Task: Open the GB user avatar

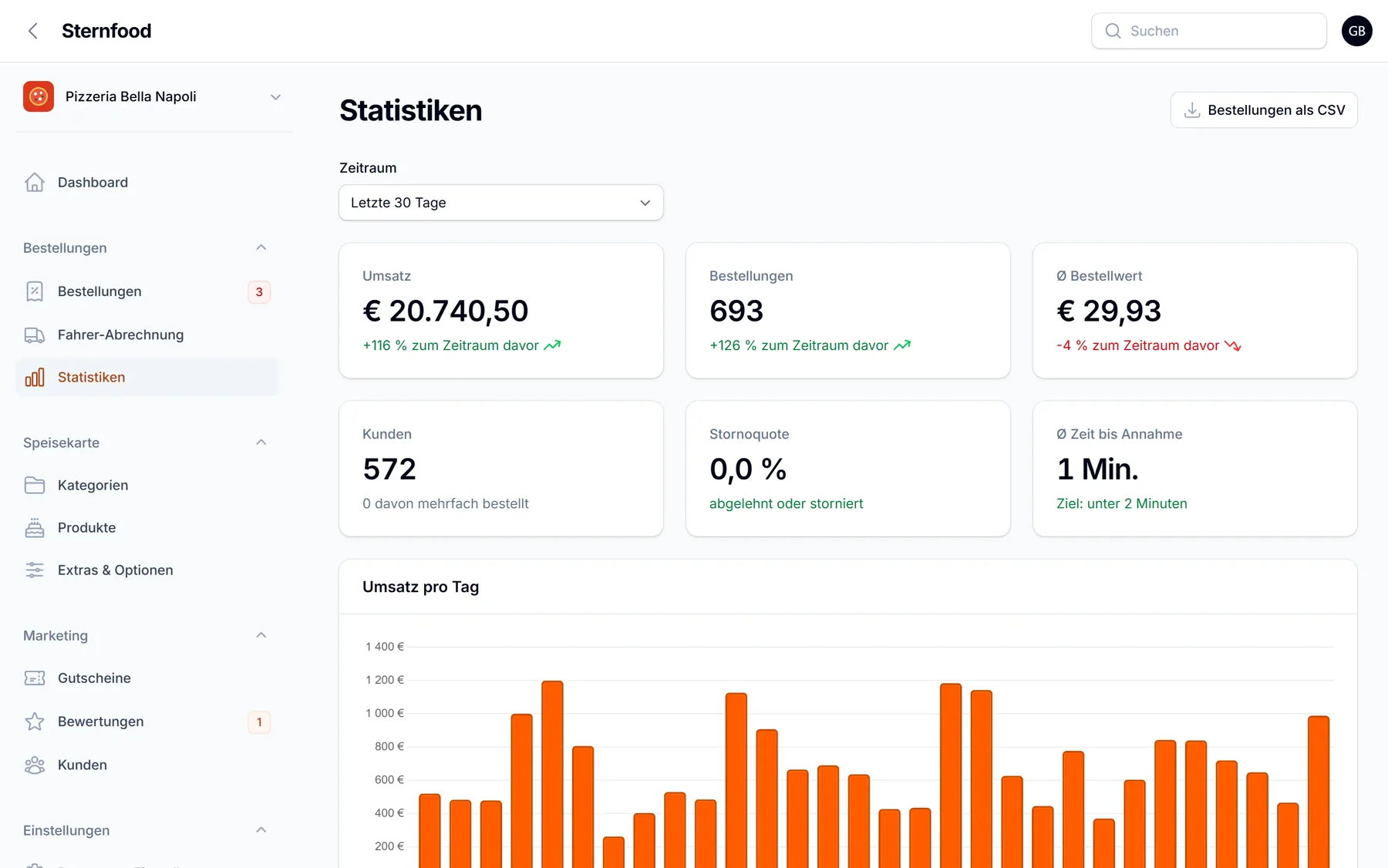Action: [1356, 31]
